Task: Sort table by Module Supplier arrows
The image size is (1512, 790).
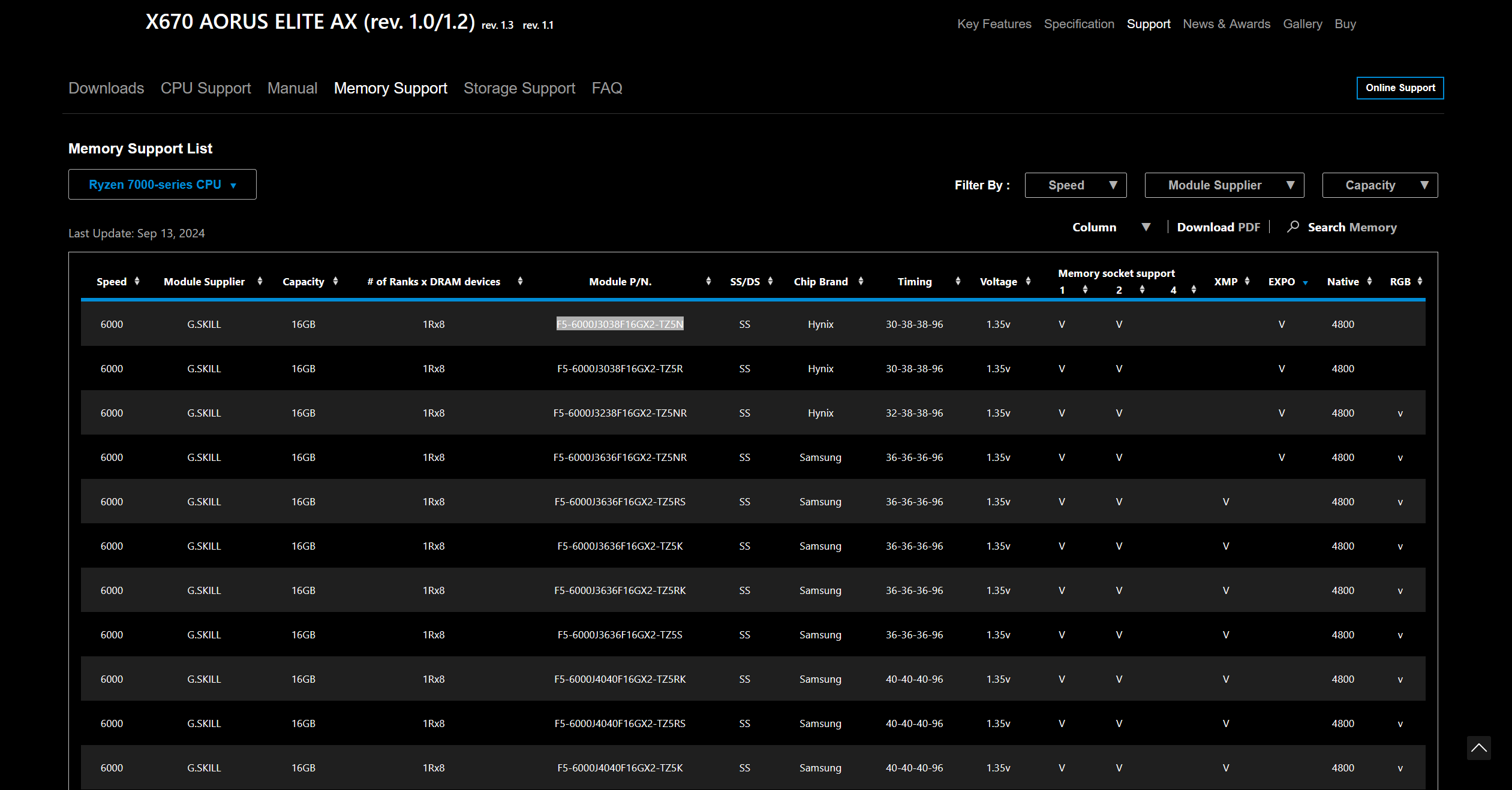Action: click(260, 281)
